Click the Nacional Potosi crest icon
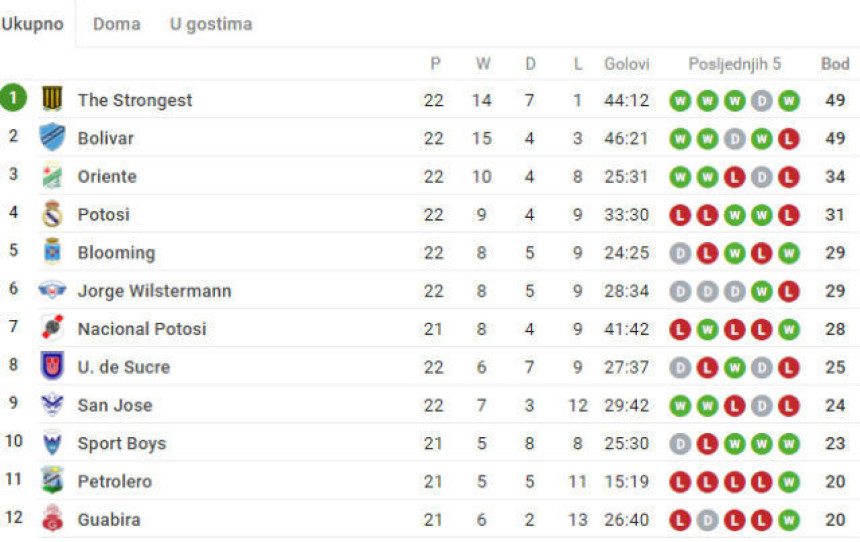The height and width of the screenshot is (542, 860). tap(52, 328)
